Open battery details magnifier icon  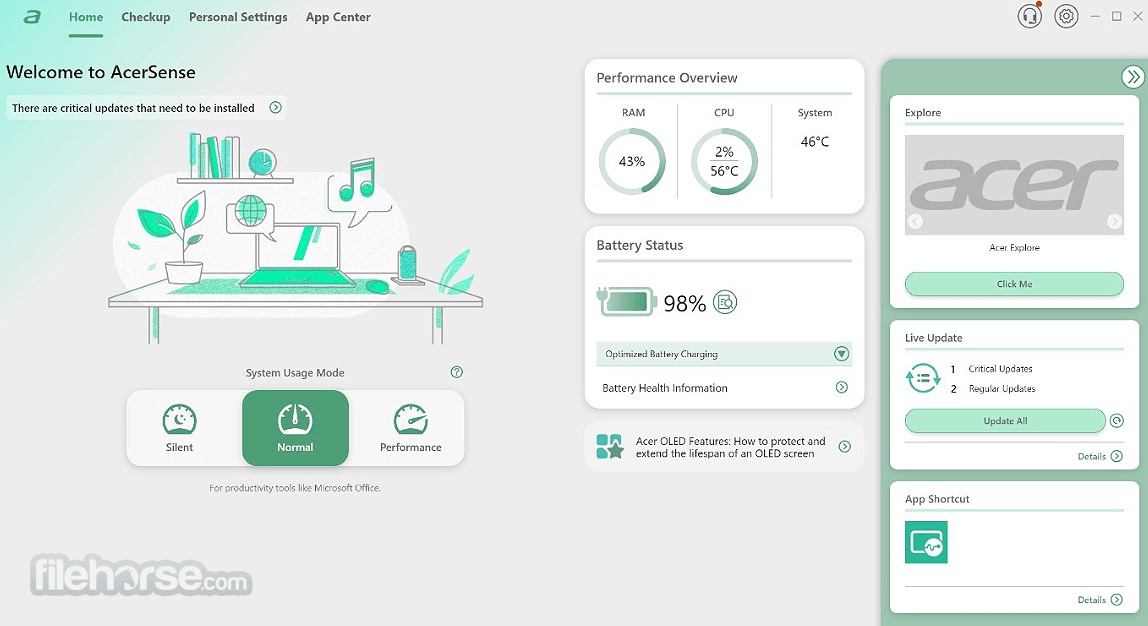point(725,302)
